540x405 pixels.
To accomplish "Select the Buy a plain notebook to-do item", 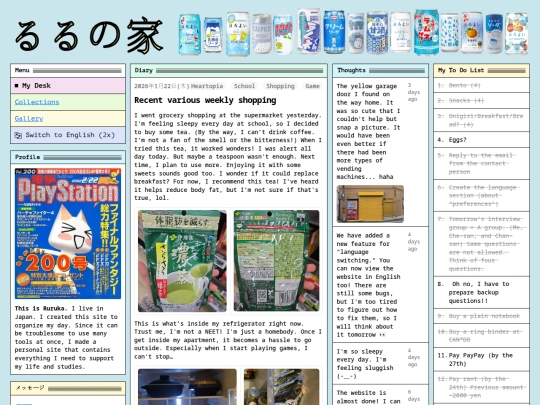I will (x=481, y=316).
